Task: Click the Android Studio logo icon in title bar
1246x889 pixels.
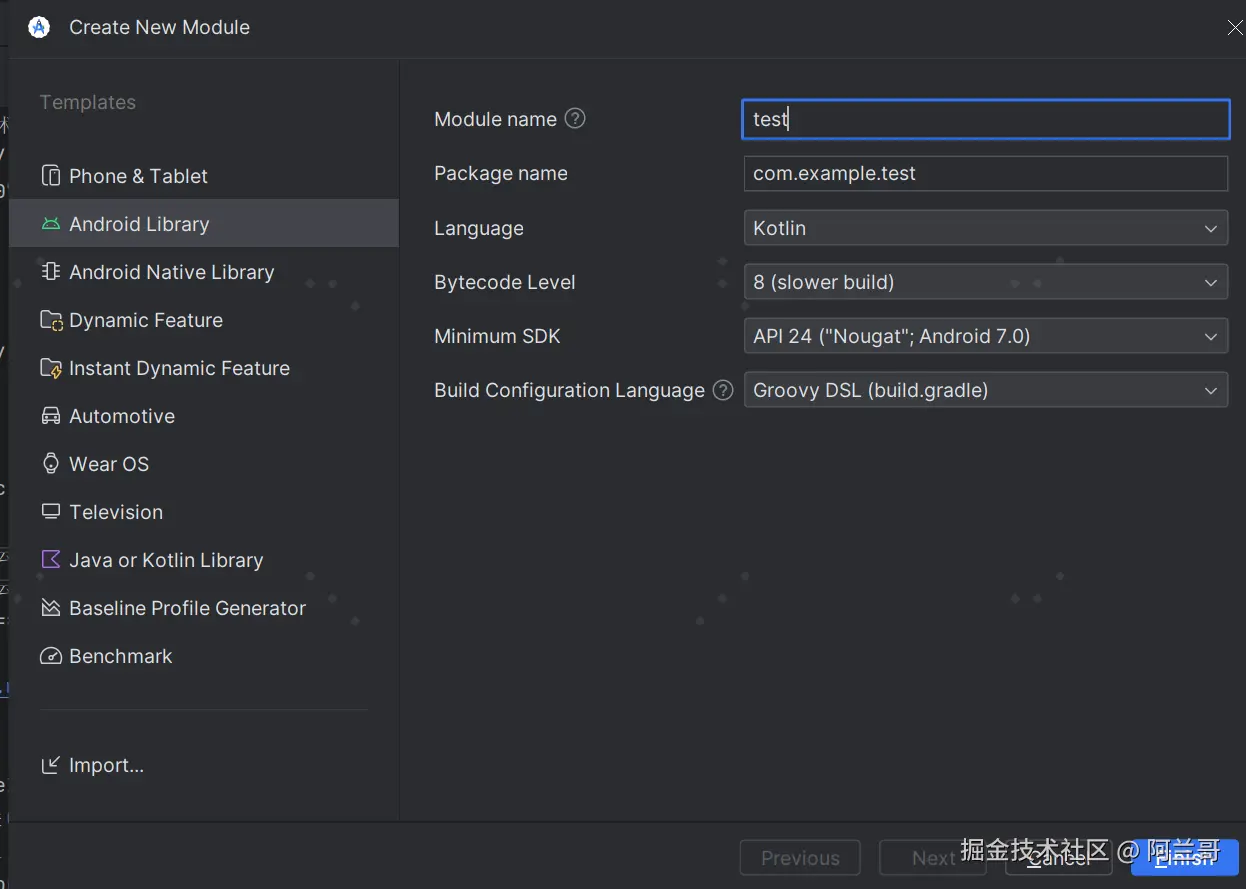Action: (x=39, y=27)
